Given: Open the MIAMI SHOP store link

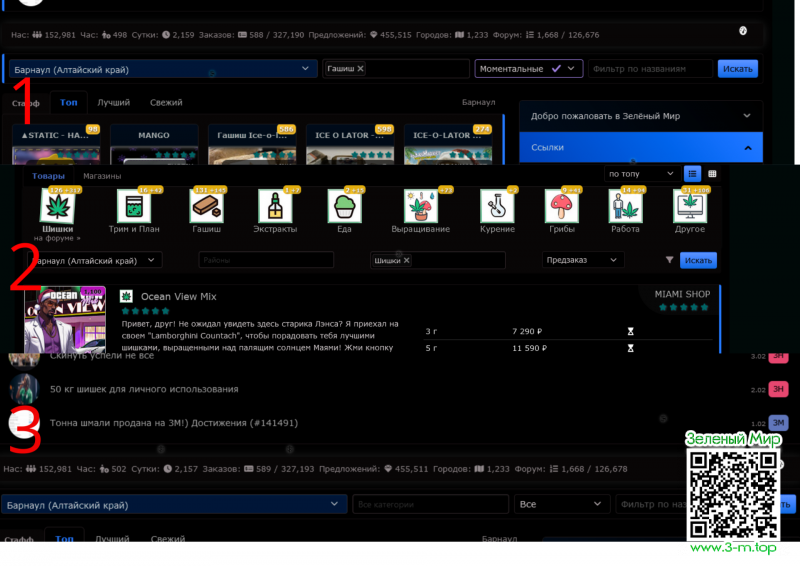Looking at the screenshot, I should point(682,294).
